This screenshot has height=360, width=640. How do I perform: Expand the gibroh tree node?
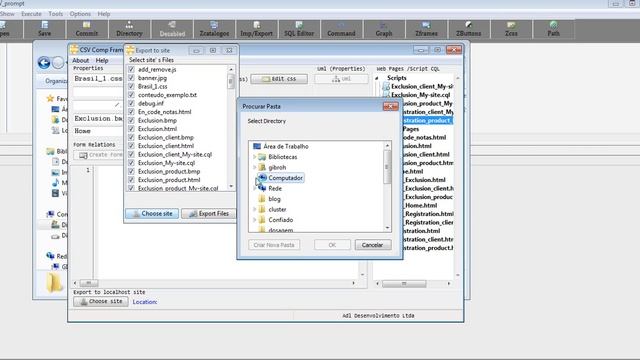pyautogui.click(x=254, y=167)
